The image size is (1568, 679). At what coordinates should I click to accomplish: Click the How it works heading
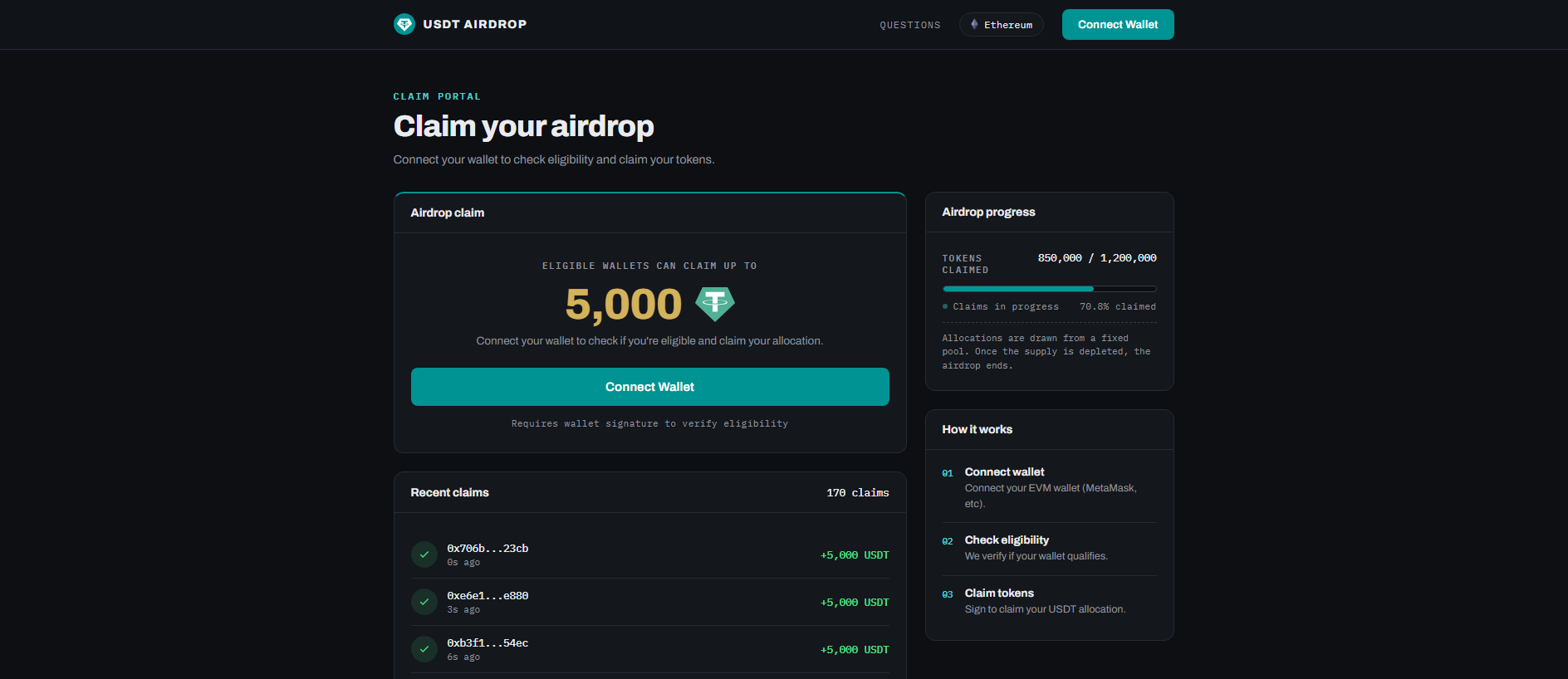point(978,429)
